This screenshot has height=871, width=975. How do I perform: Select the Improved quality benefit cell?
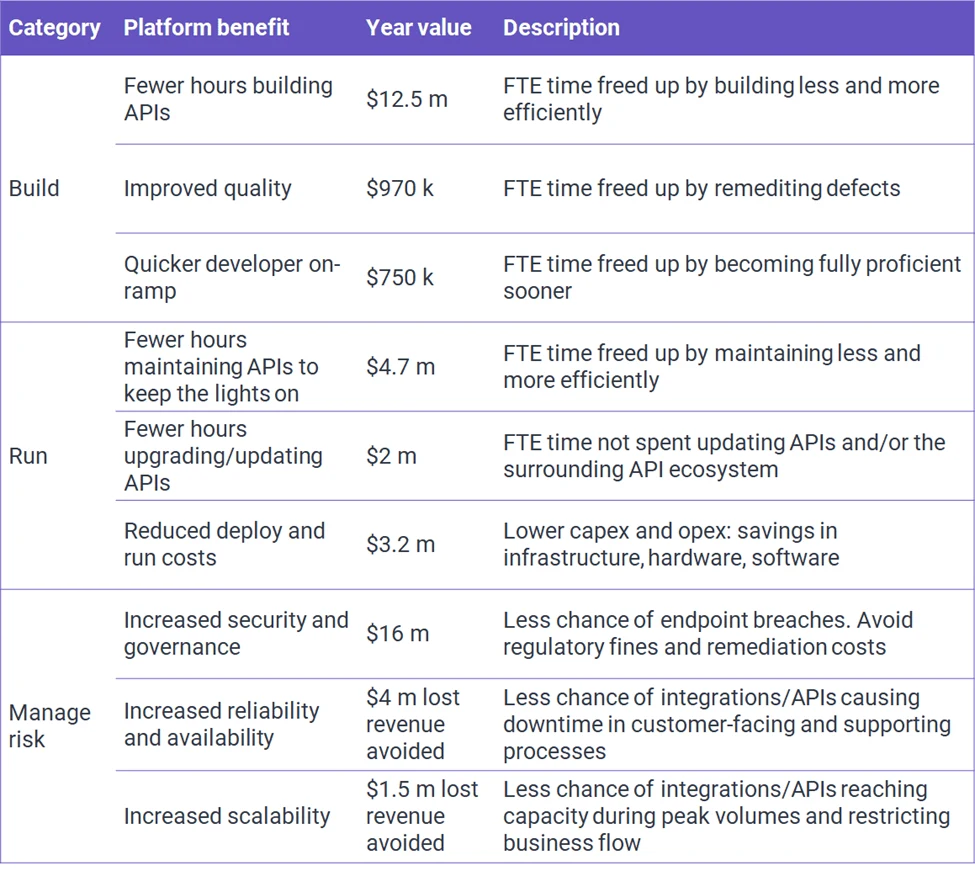207,188
